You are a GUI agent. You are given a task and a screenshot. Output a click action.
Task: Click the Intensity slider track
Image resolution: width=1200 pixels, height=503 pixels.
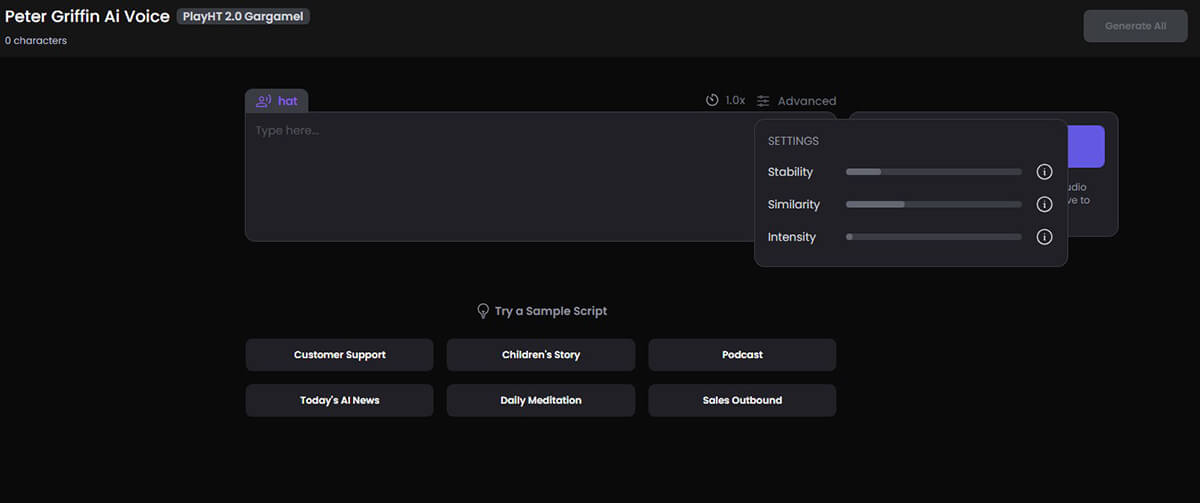coord(933,238)
